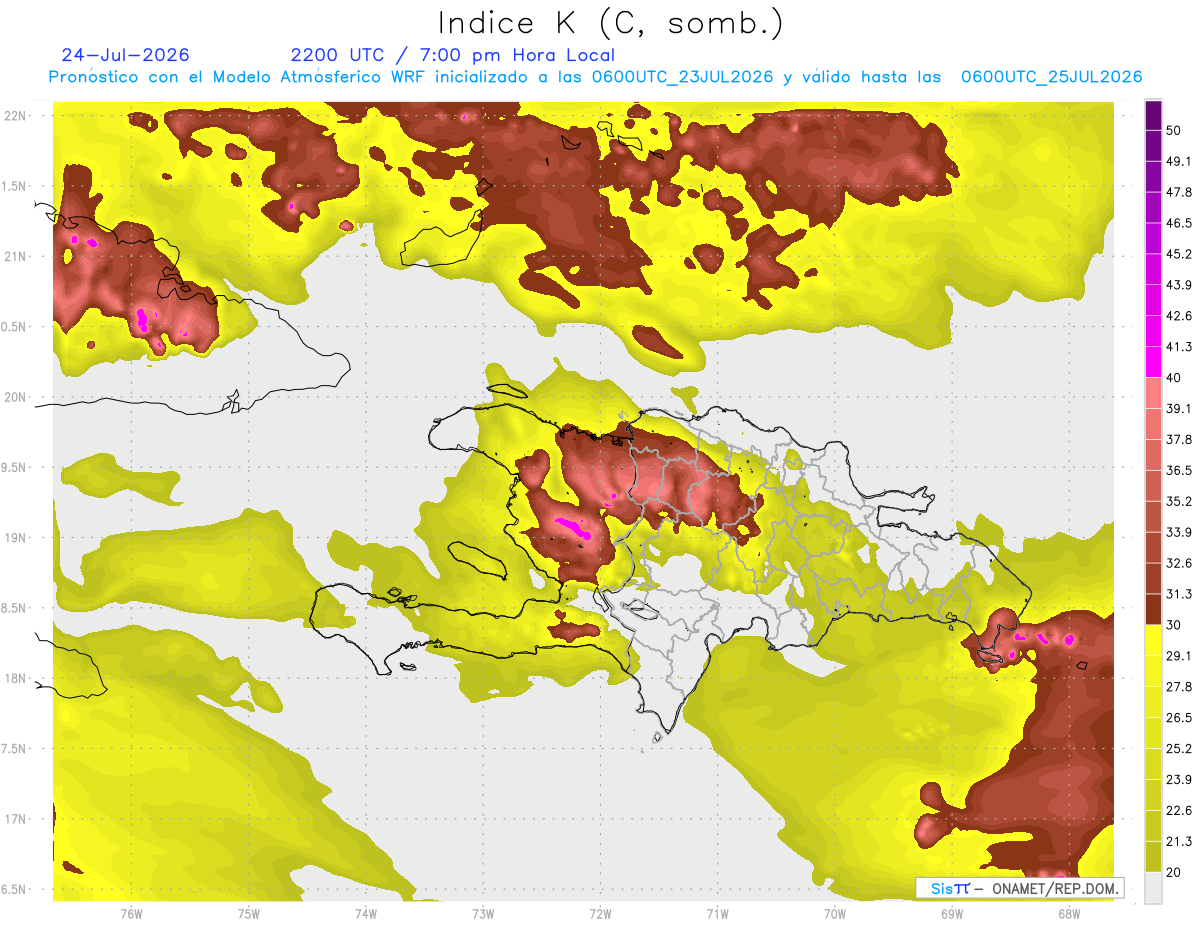Click the color scale value "25.2"
The width and height of the screenshot is (1200, 927).
pyautogui.click(x=1179, y=748)
